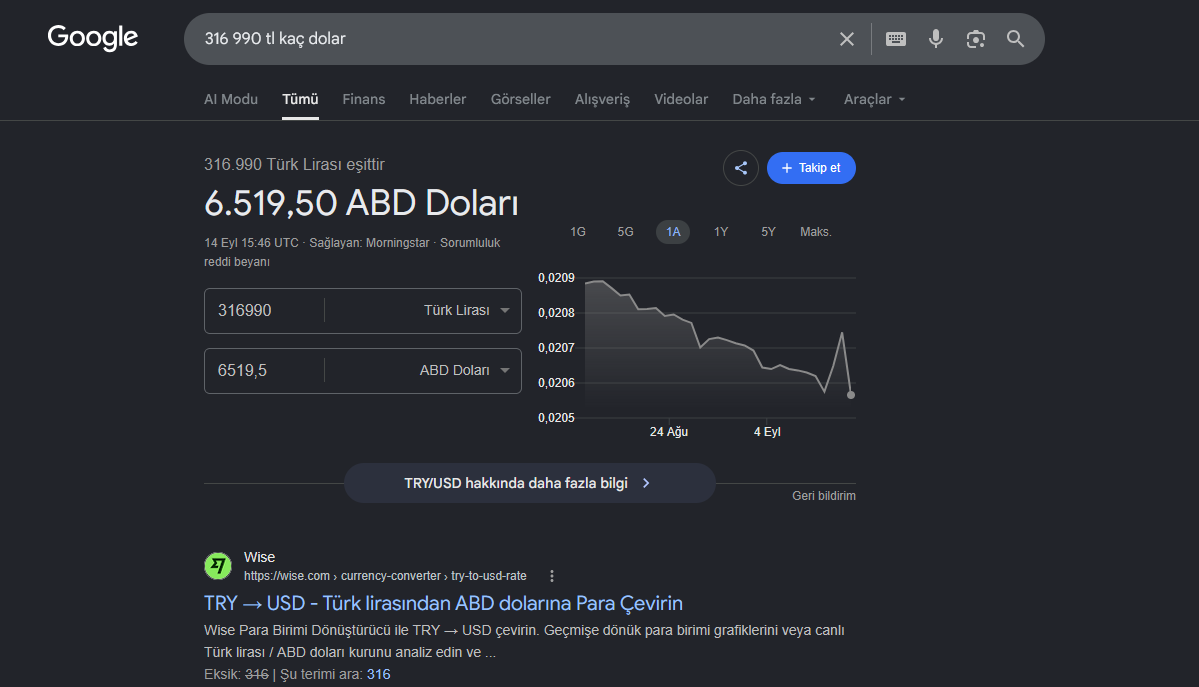Screen dimensions: 1199x687
Task: Open the Videolar tab
Action: [681, 99]
